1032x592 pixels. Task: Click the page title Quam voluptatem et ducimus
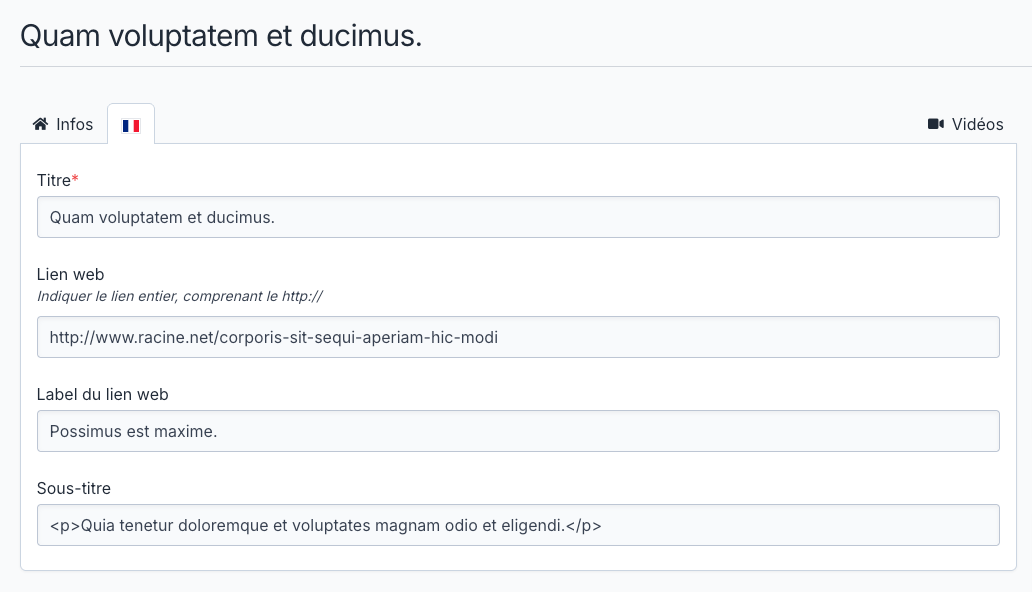point(220,35)
